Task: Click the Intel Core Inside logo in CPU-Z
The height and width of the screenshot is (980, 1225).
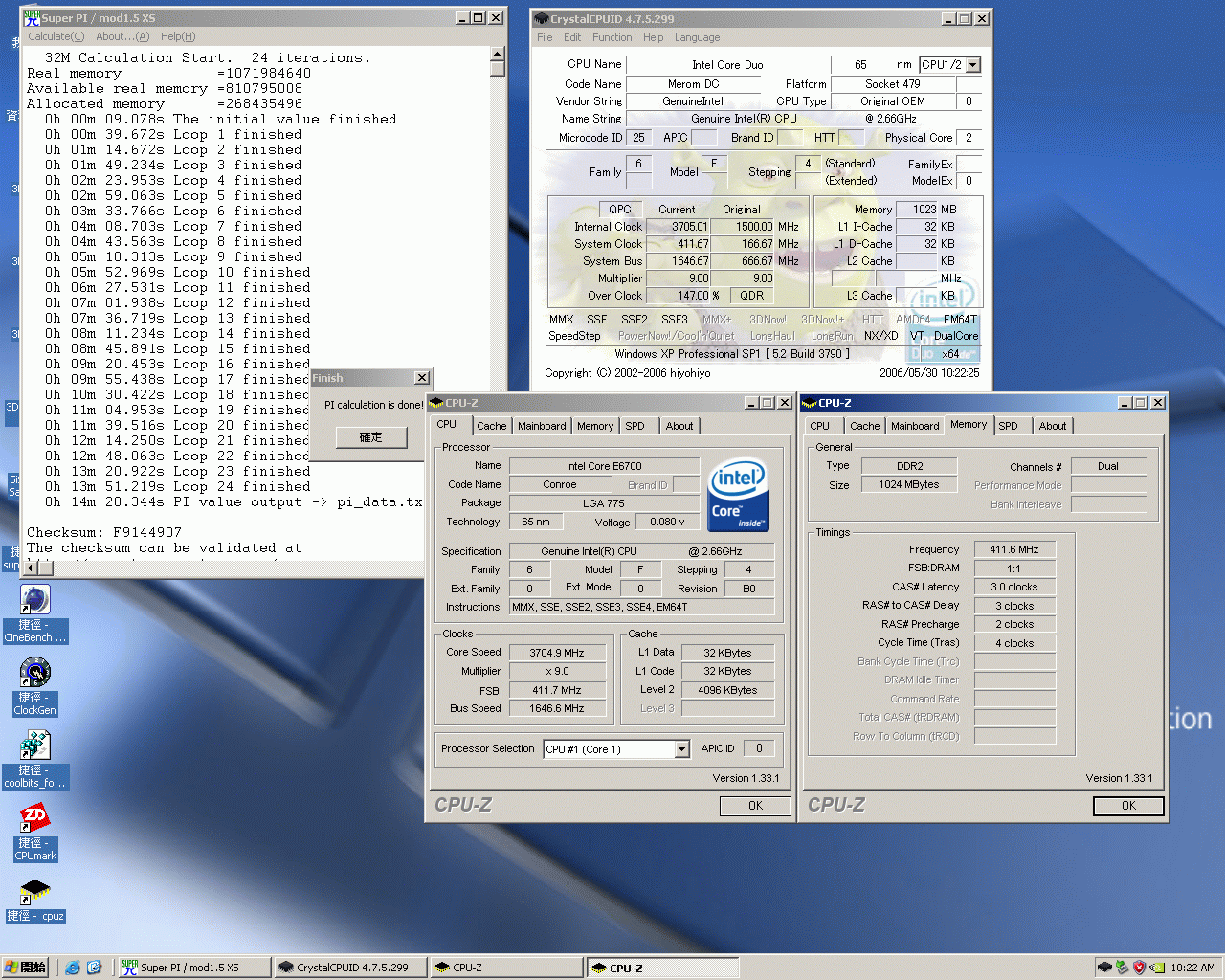Action: (738, 494)
